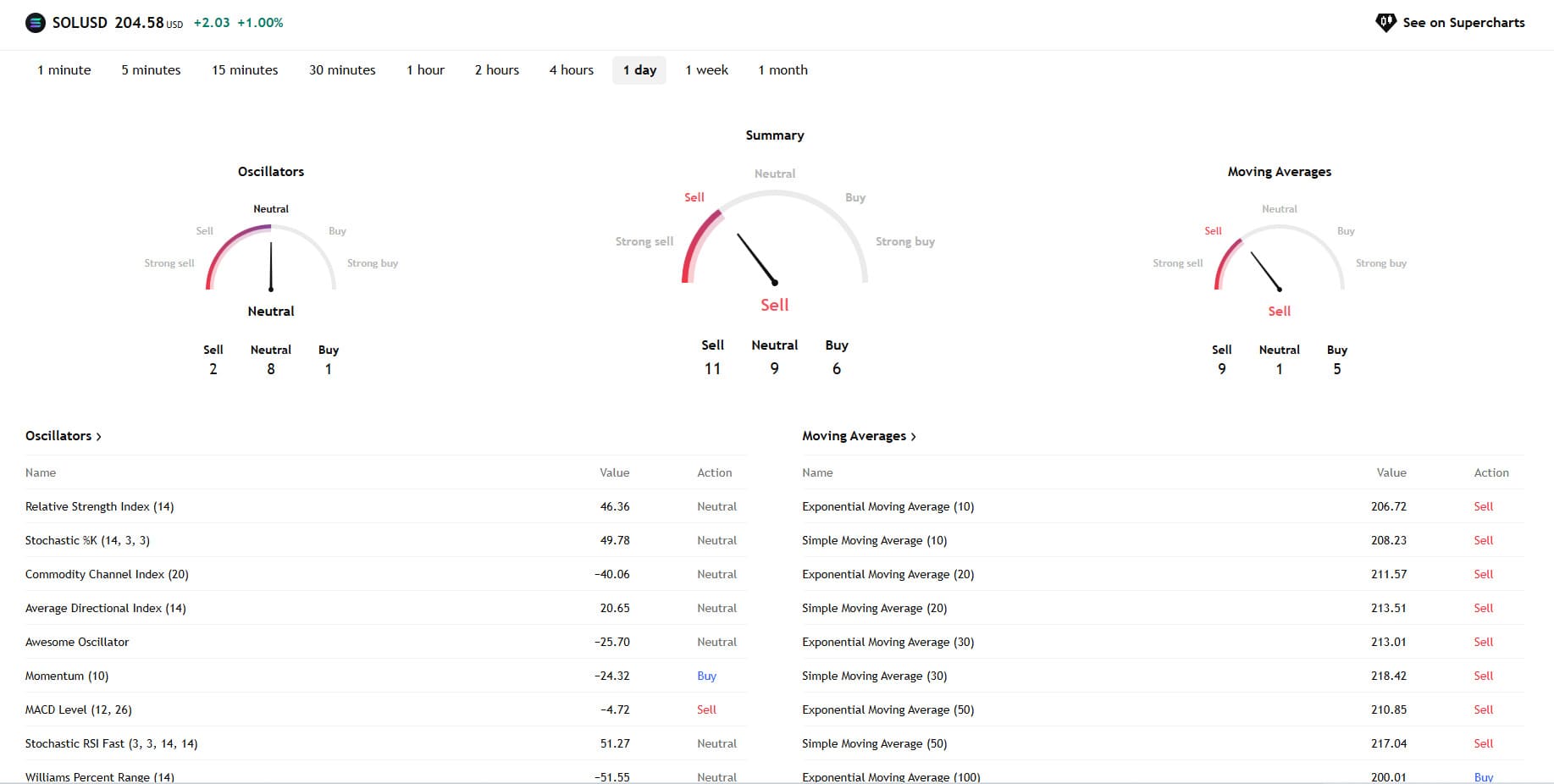Screen dimensions: 1554x784
Task: Select the 4 hours interval tab
Action: tap(571, 70)
